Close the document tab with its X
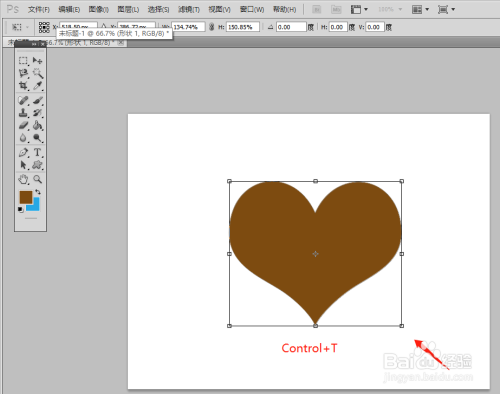Screen dimensions: 500x394 coord(121,43)
